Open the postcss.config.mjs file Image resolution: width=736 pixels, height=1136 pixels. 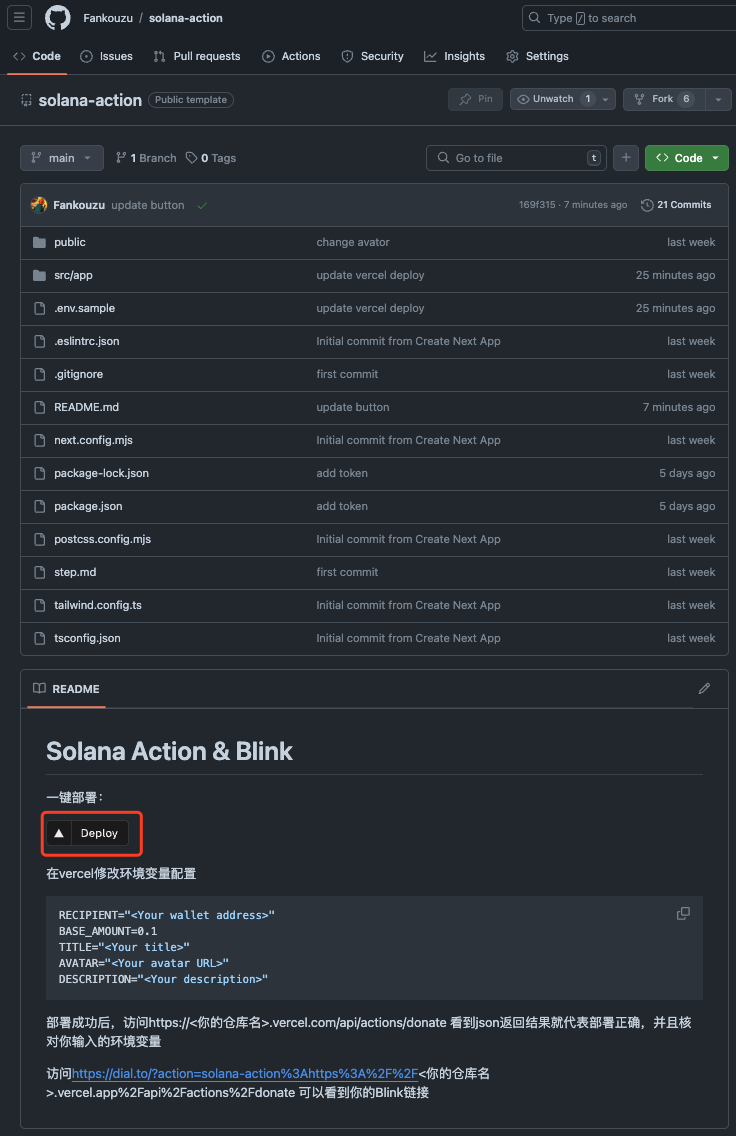(103, 539)
